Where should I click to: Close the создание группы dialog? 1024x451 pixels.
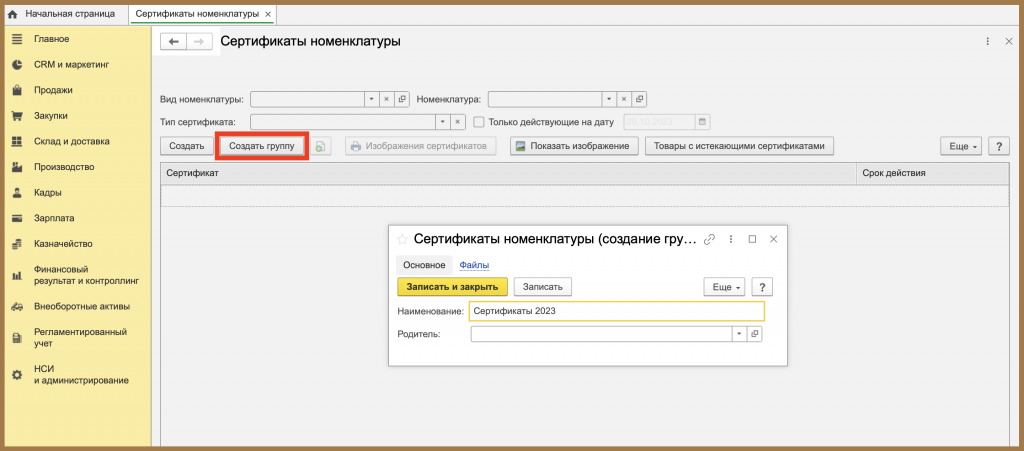(773, 239)
